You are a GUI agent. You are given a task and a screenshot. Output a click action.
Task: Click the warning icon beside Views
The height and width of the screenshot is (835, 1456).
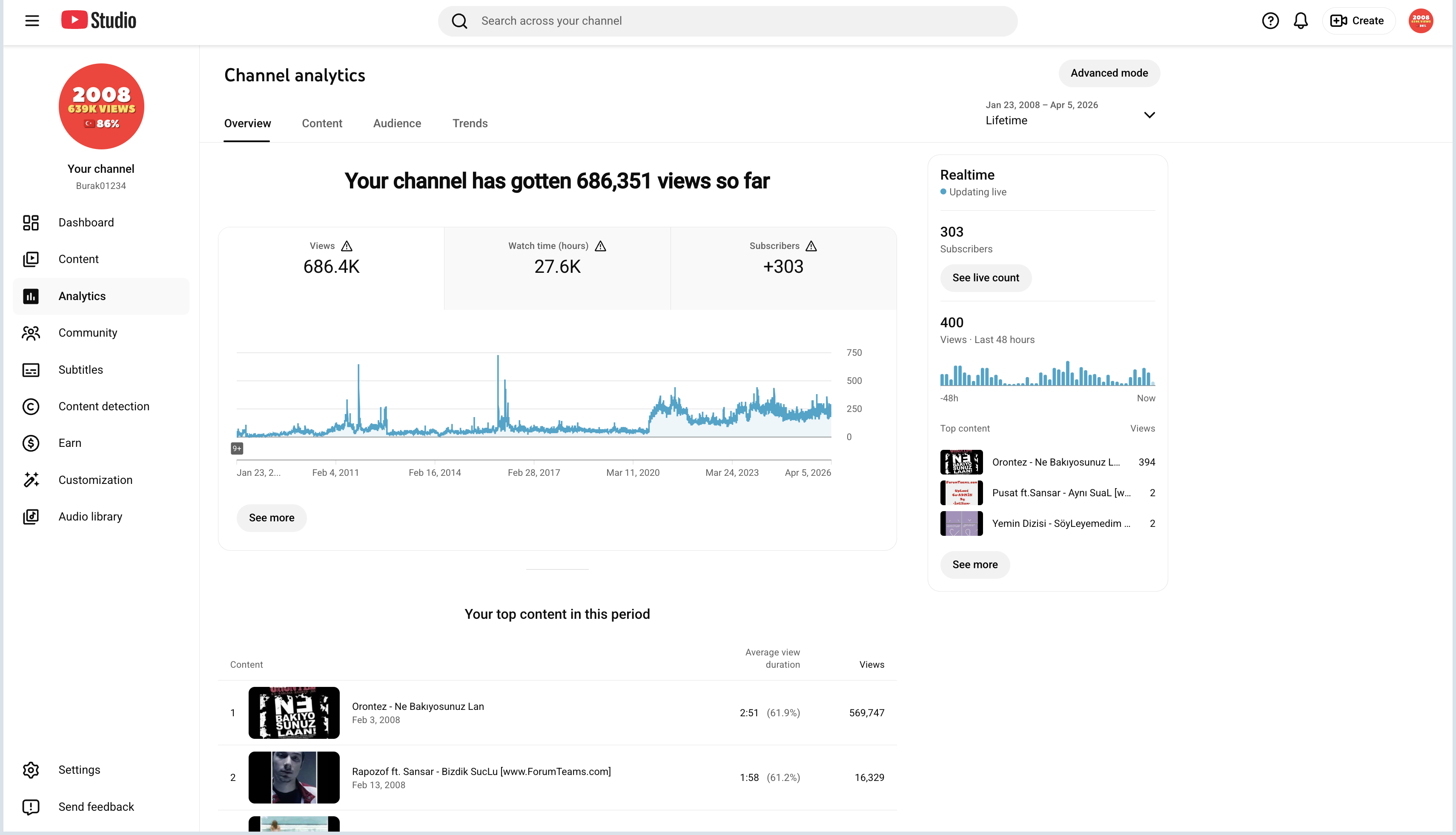pos(347,246)
